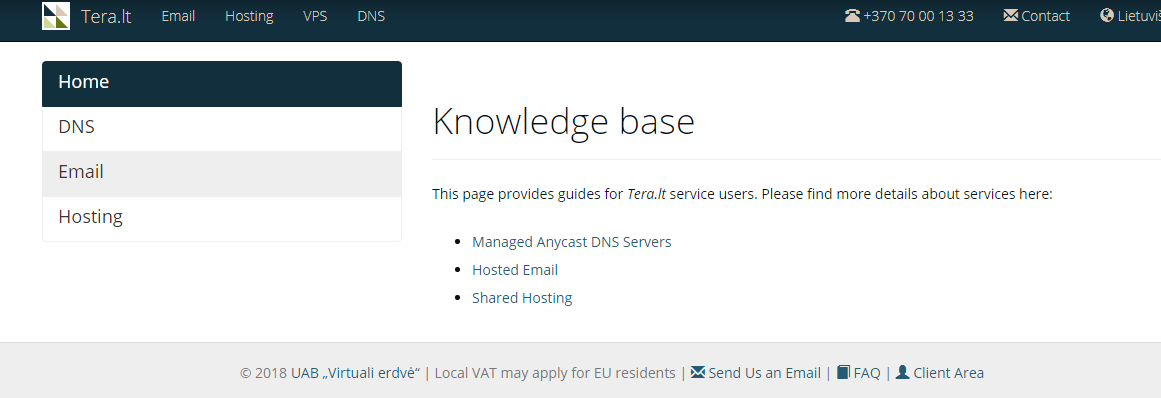Open DNS in the top navigation bar
Viewport: 1161px width, 398px height.
point(371,16)
